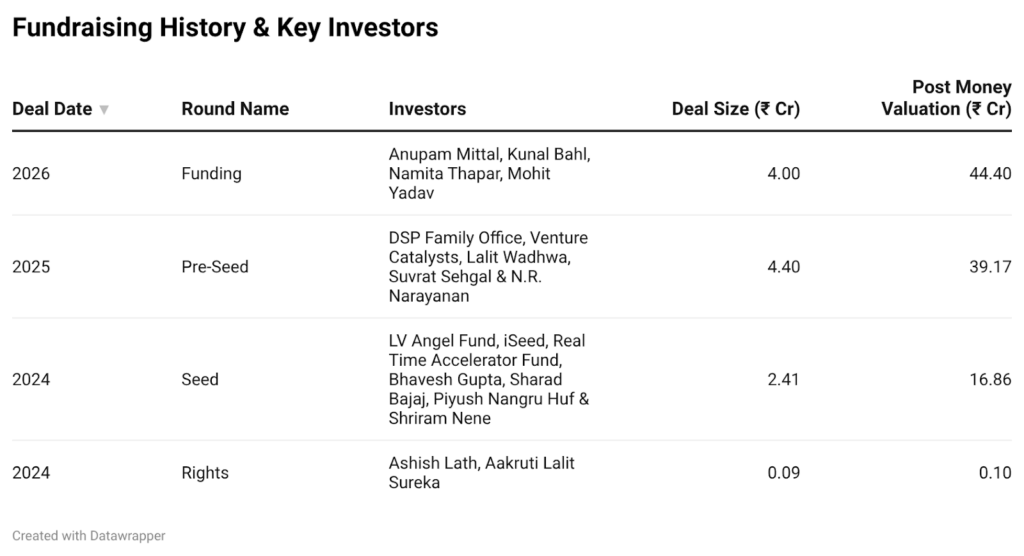Click the Rights round name cell
Viewport: 1024px width, 556px height.
205,472
